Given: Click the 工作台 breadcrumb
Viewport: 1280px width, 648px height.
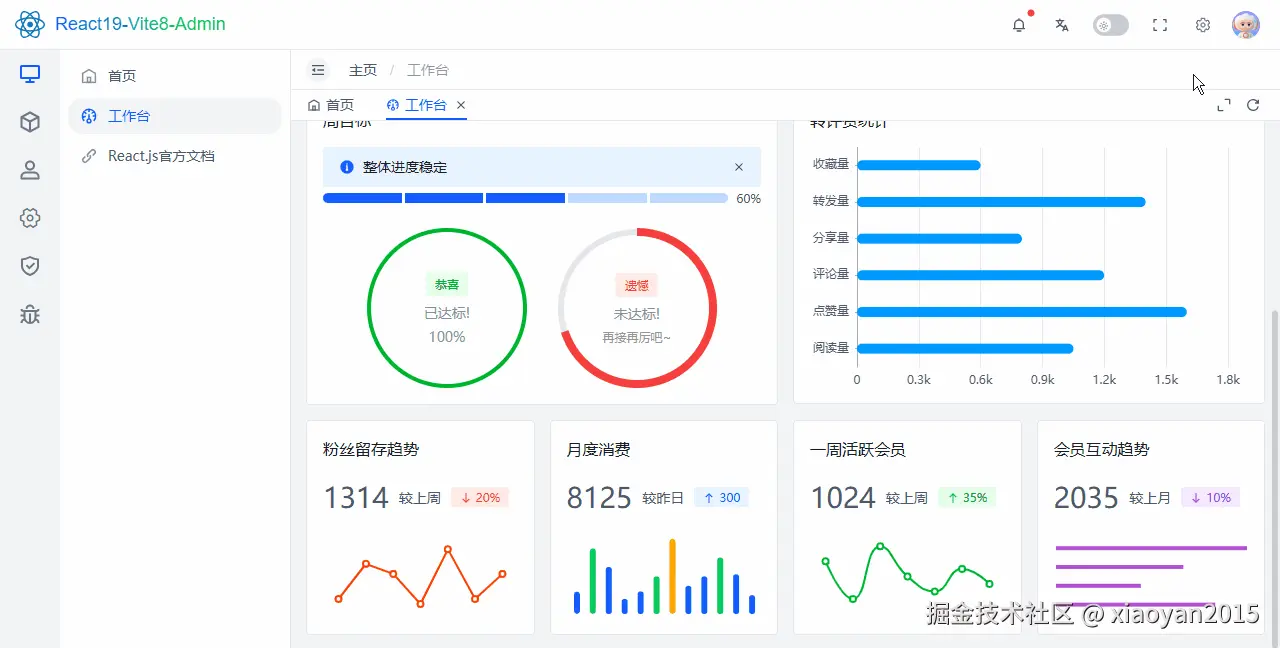Looking at the screenshot, I should click(428, 70).
